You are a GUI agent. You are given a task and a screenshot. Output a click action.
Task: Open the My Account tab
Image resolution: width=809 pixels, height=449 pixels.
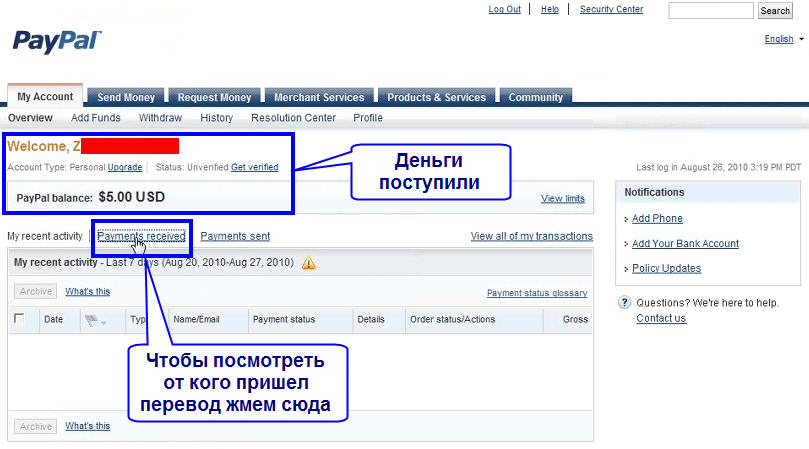click(x=45, y=97)
